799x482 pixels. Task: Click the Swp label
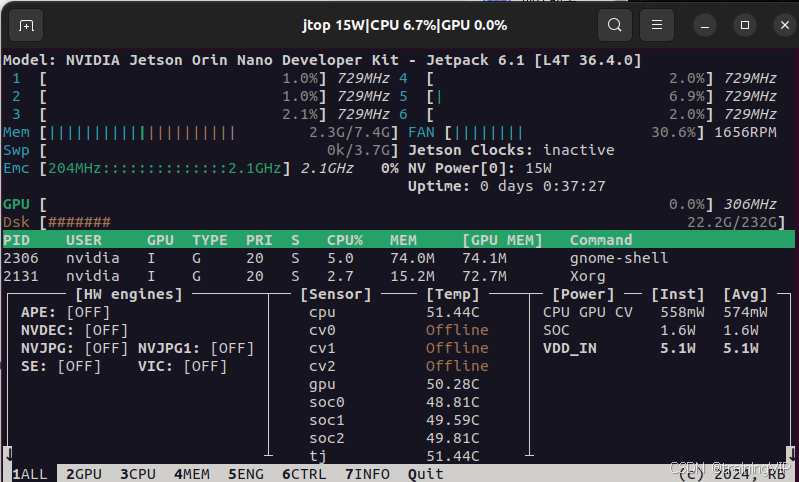click(16, 150)
